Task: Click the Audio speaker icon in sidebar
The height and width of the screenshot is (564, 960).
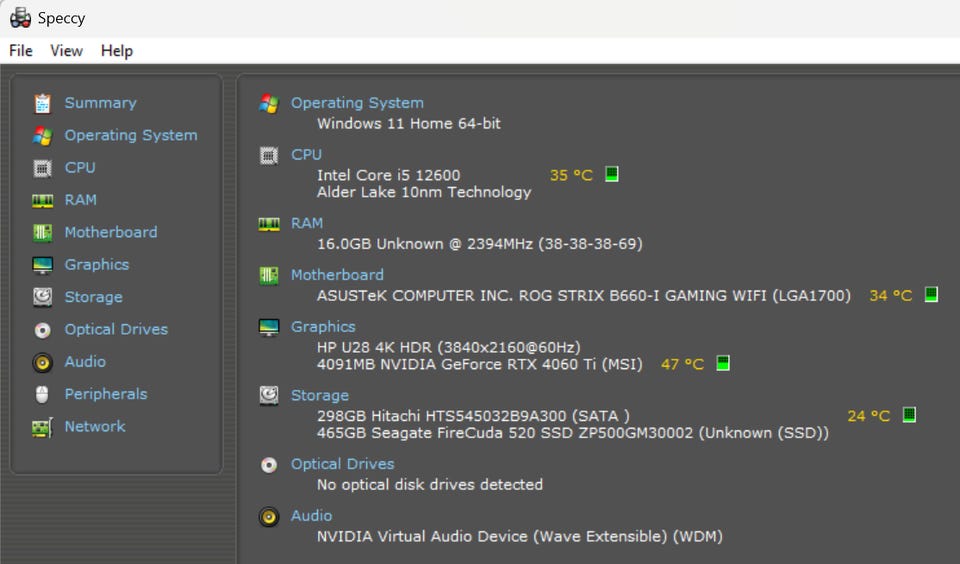Action: pyautogui.click(x=42, y=363)
